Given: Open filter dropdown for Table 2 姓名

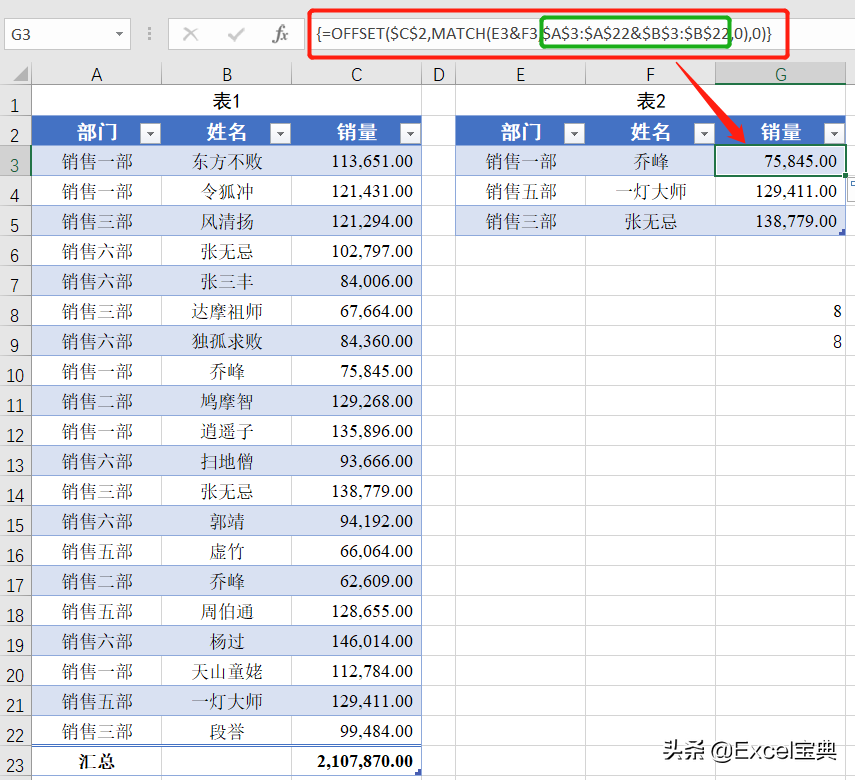Looking at the screenshot, I should click(x=704, y=133).
